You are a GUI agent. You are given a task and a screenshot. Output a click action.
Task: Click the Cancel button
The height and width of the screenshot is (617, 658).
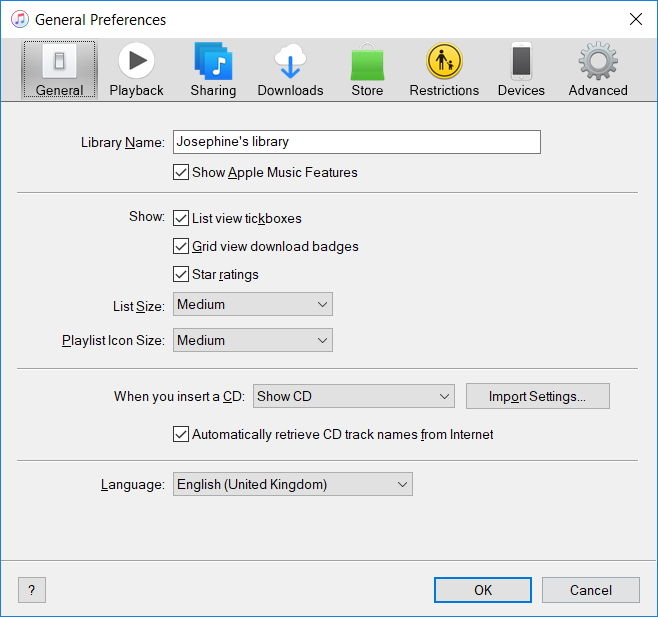pyautogui.click(x=590, y=590)
